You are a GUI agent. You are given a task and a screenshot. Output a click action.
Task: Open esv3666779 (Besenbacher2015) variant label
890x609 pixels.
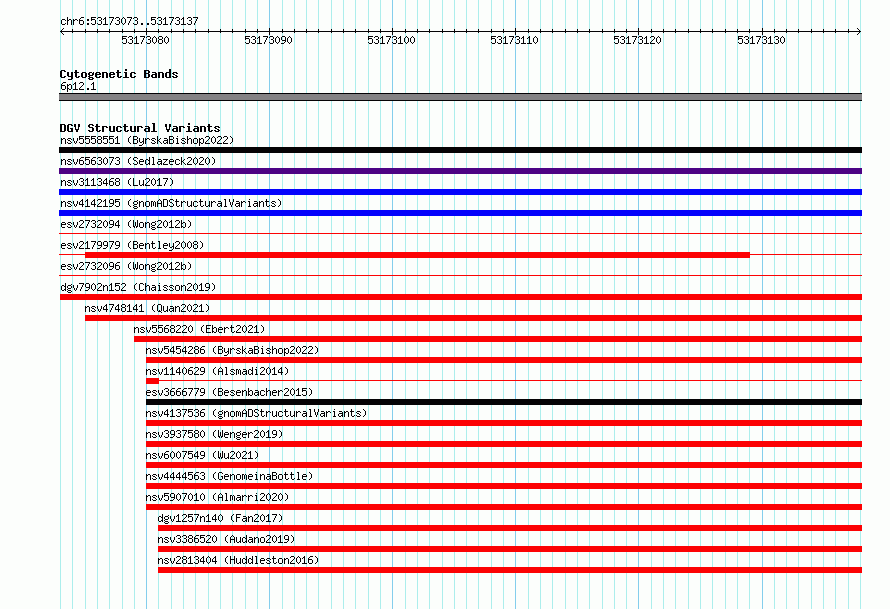pos(229,392)
